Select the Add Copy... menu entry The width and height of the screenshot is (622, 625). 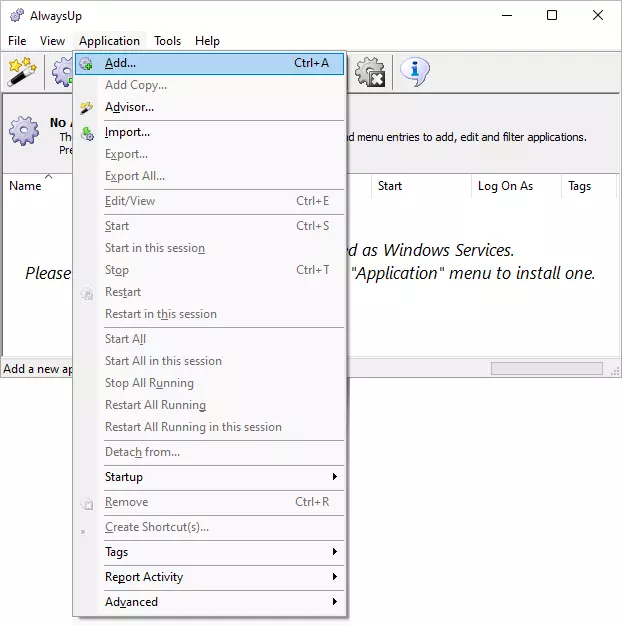point(209,85)
